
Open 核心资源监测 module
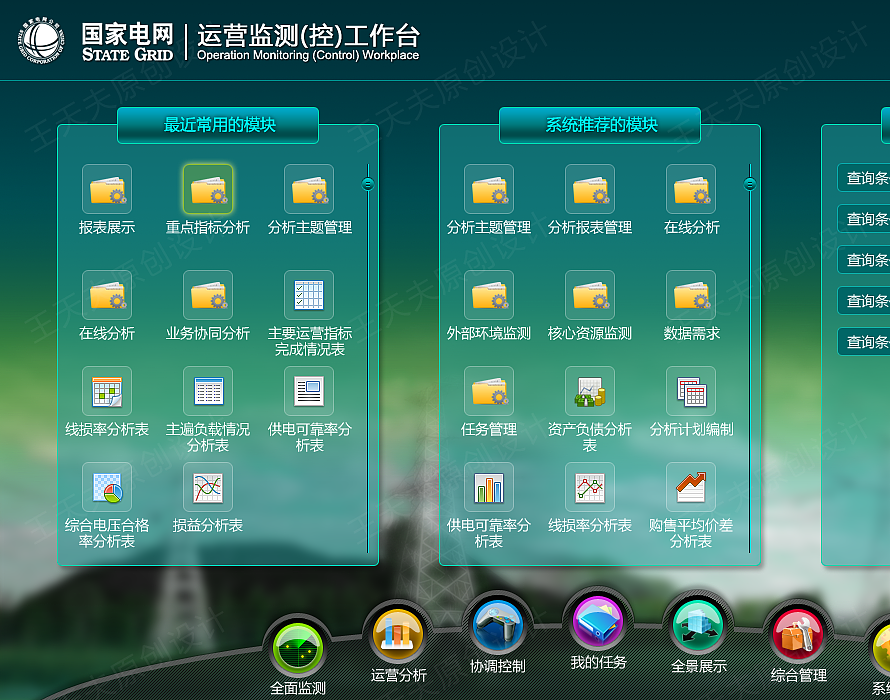(590, 295)
